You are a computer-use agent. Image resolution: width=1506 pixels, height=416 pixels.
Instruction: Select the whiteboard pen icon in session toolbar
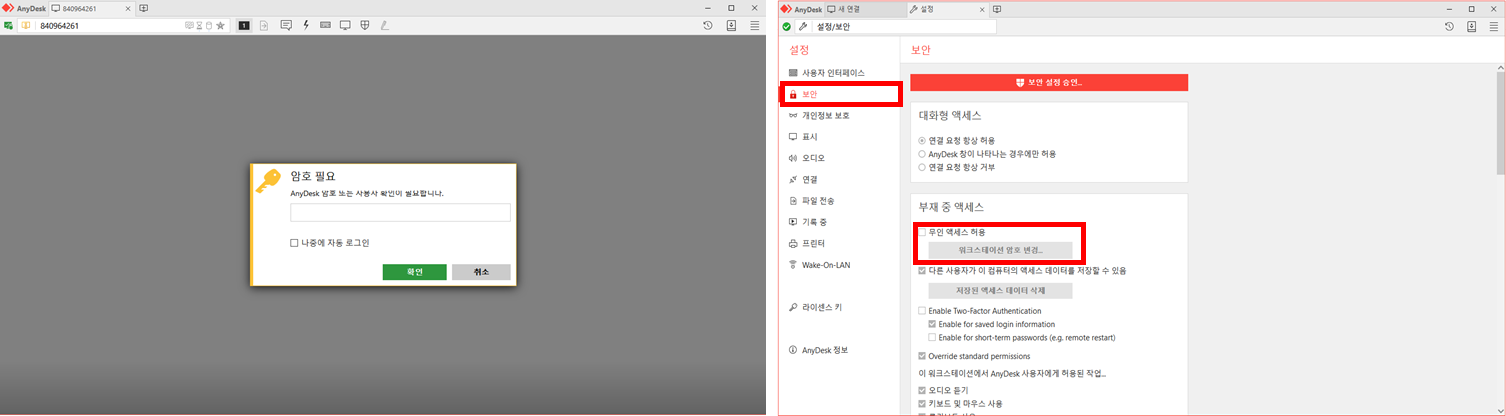tap(385, 26)
